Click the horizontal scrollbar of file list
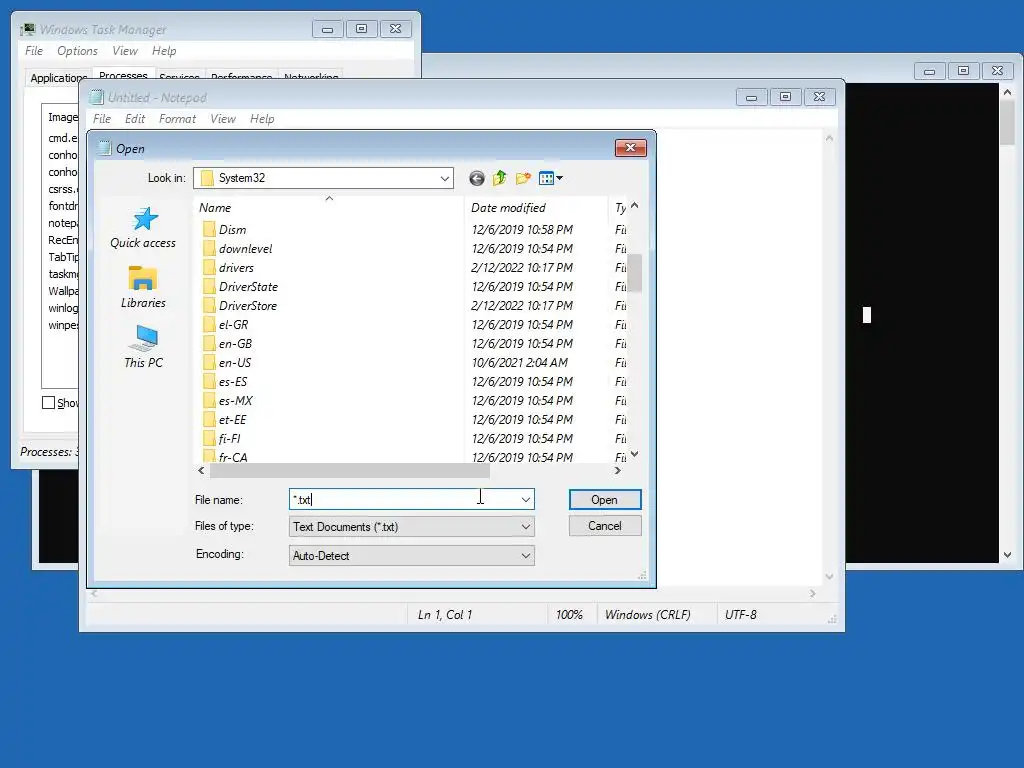This screenshot has width=1024, height=768. click(349, 470)
